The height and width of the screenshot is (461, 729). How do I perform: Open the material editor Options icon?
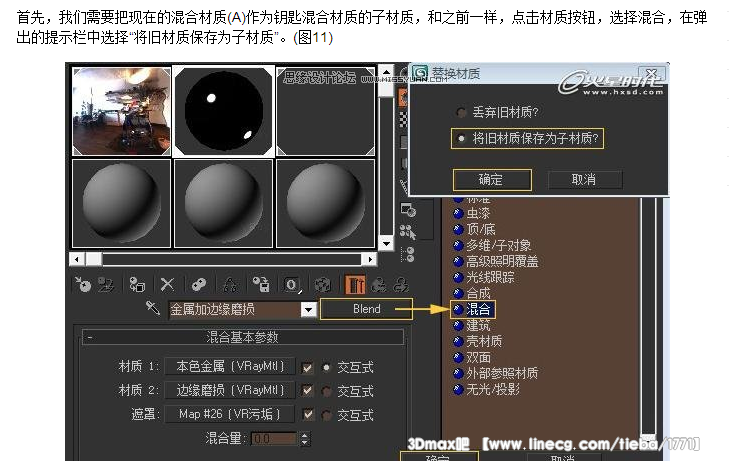coord(408,210)
